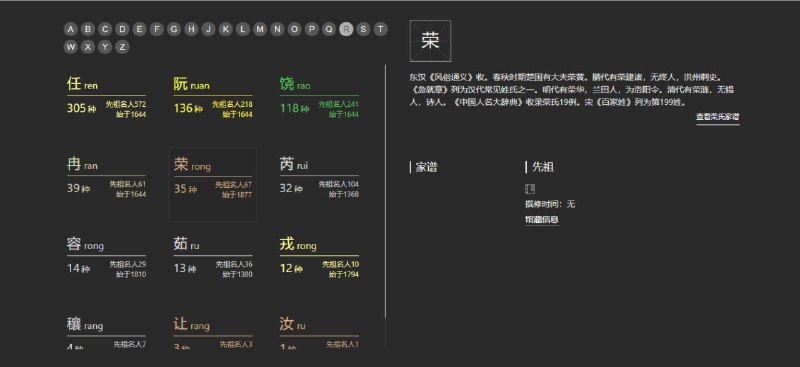Click the 先祖 section heading

(x=543, y=167)
